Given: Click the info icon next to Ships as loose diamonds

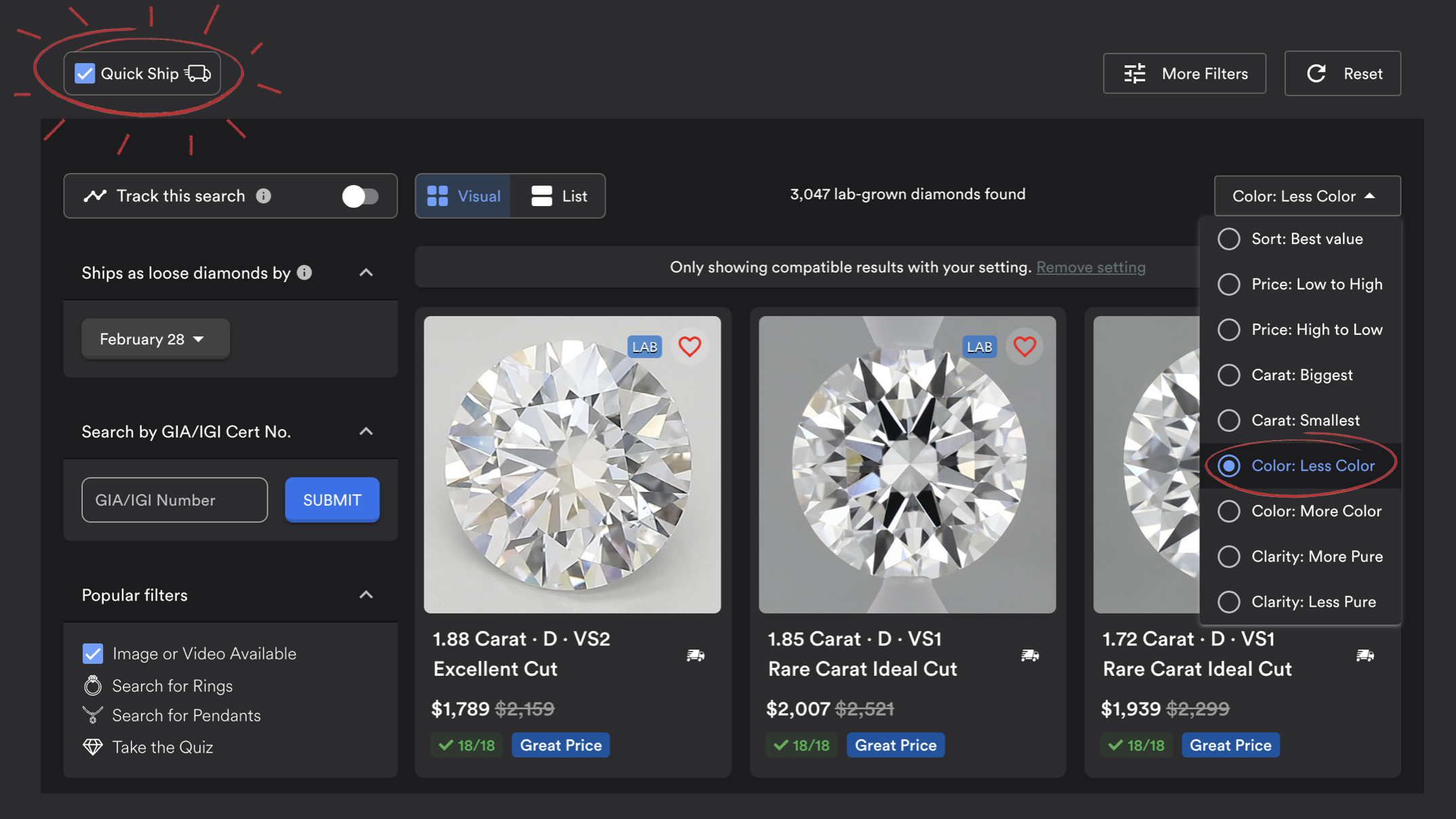Looking at the screenshot, I should click(x=305, y=273).
